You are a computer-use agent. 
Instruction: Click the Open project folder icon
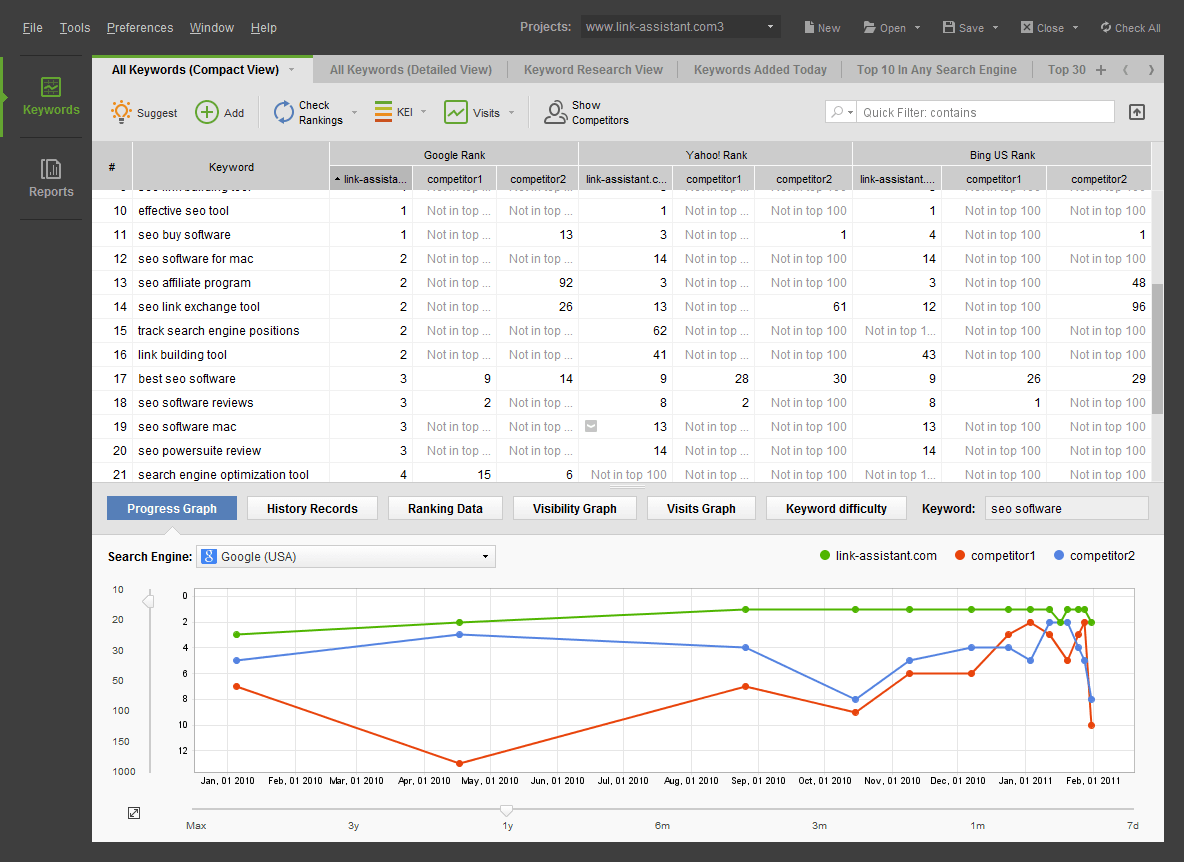pyautogui.click(x=869, y=27)
